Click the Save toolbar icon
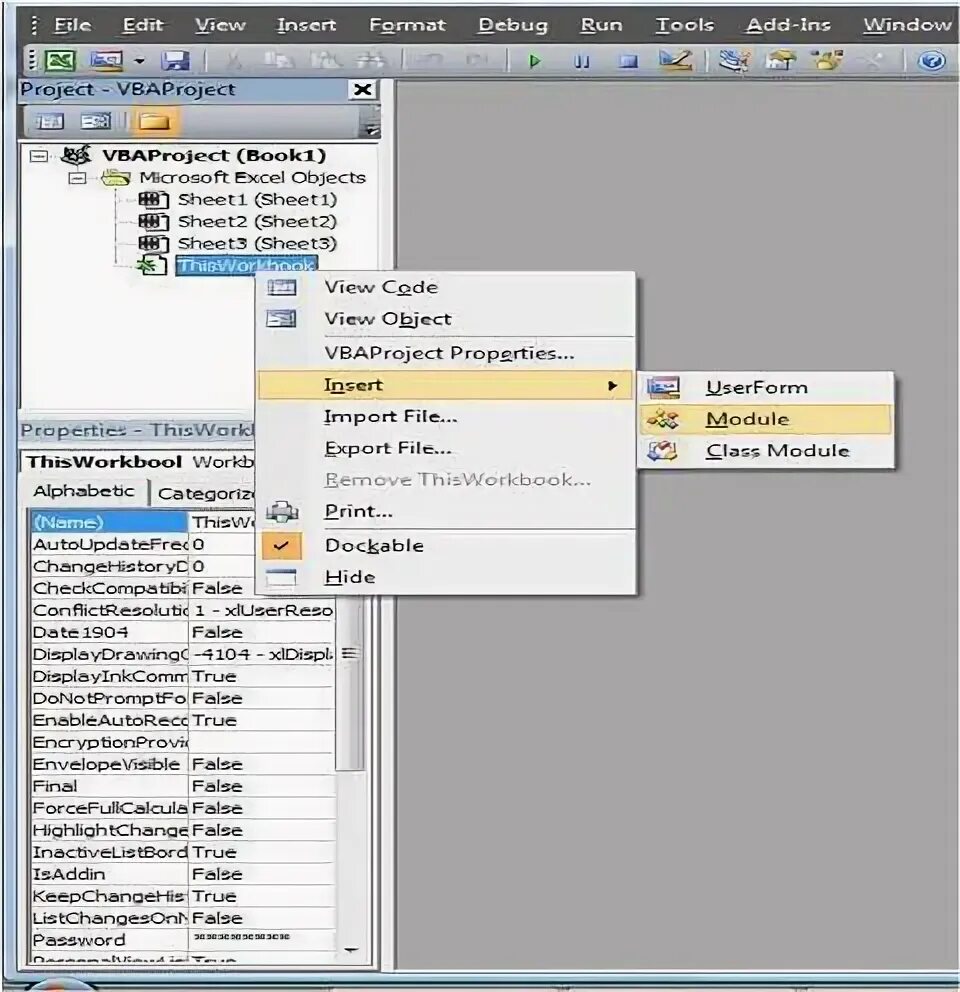This screenshot has height=992, width=960. coord(175,61)
